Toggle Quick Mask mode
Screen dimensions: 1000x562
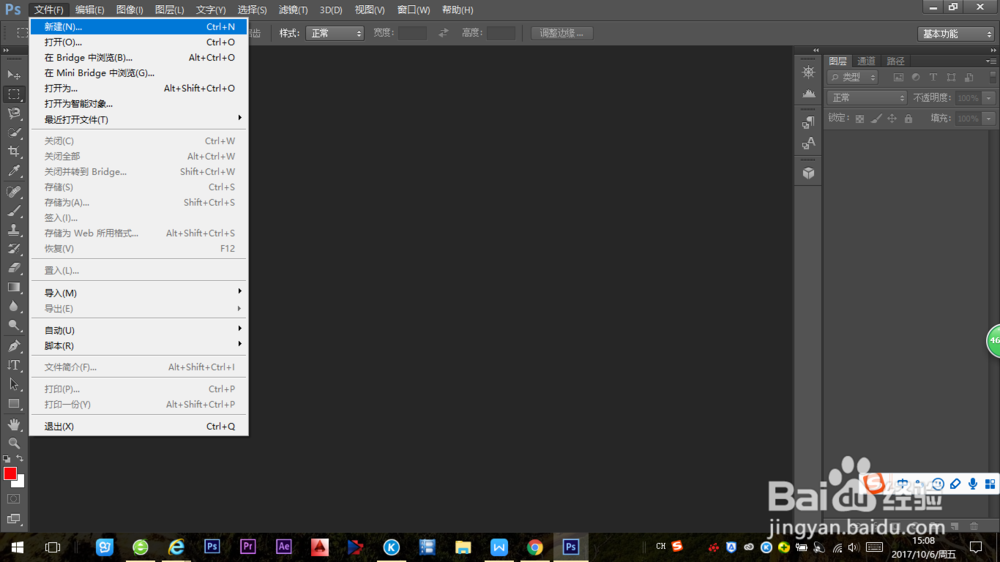click(13, 499)
